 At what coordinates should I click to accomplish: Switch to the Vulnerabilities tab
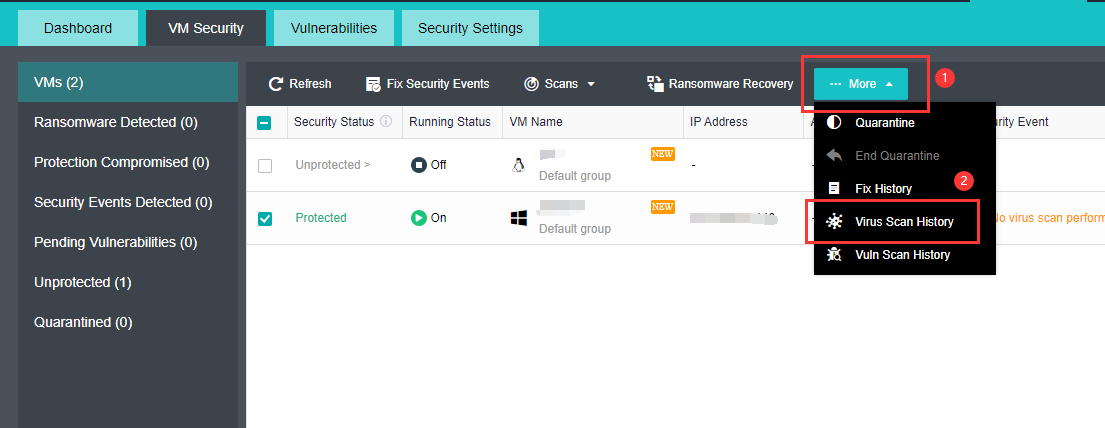pyautogui.click(x=334, y=28)
